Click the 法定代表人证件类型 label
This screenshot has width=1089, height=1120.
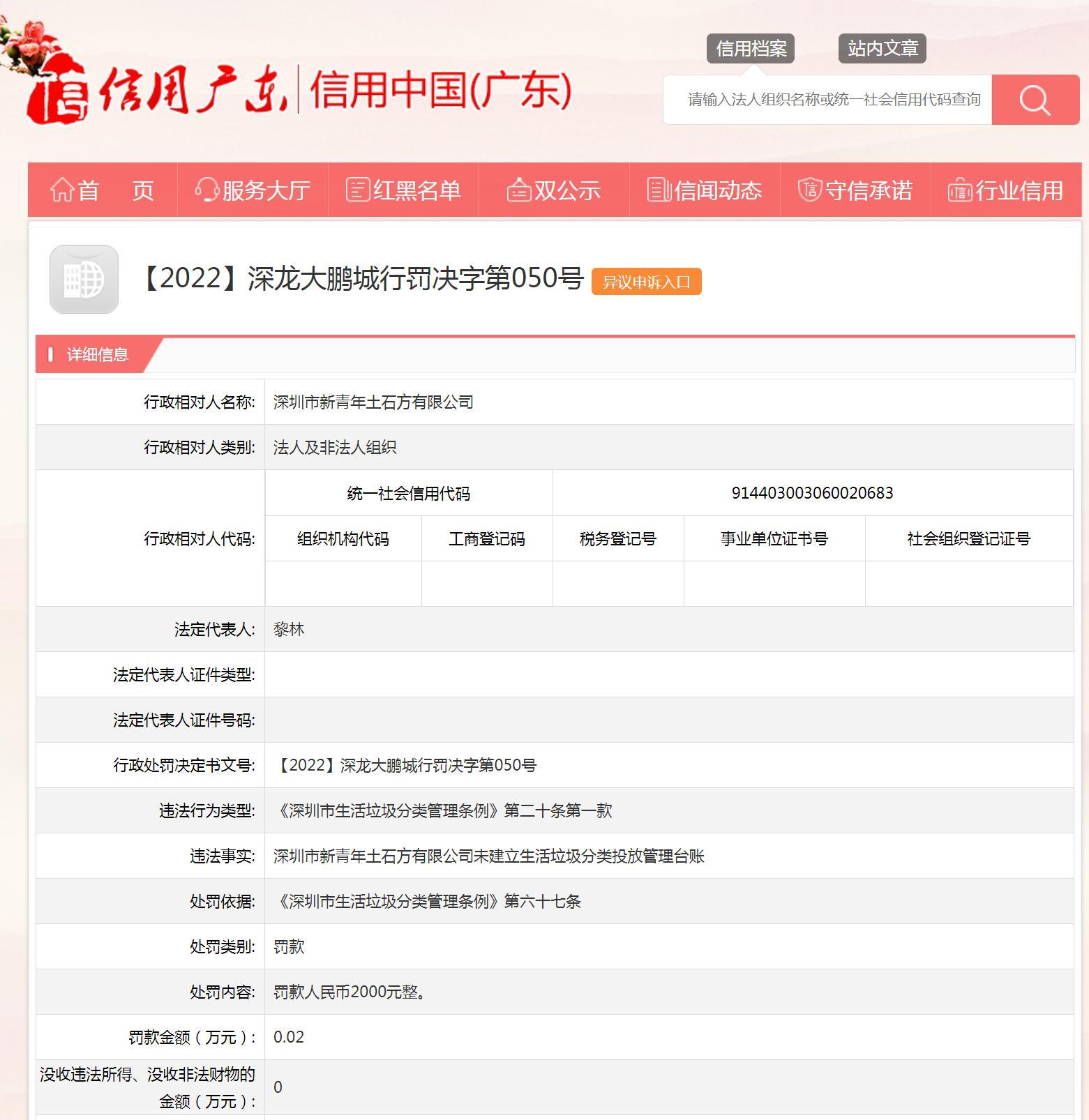(x=184, y=674)
